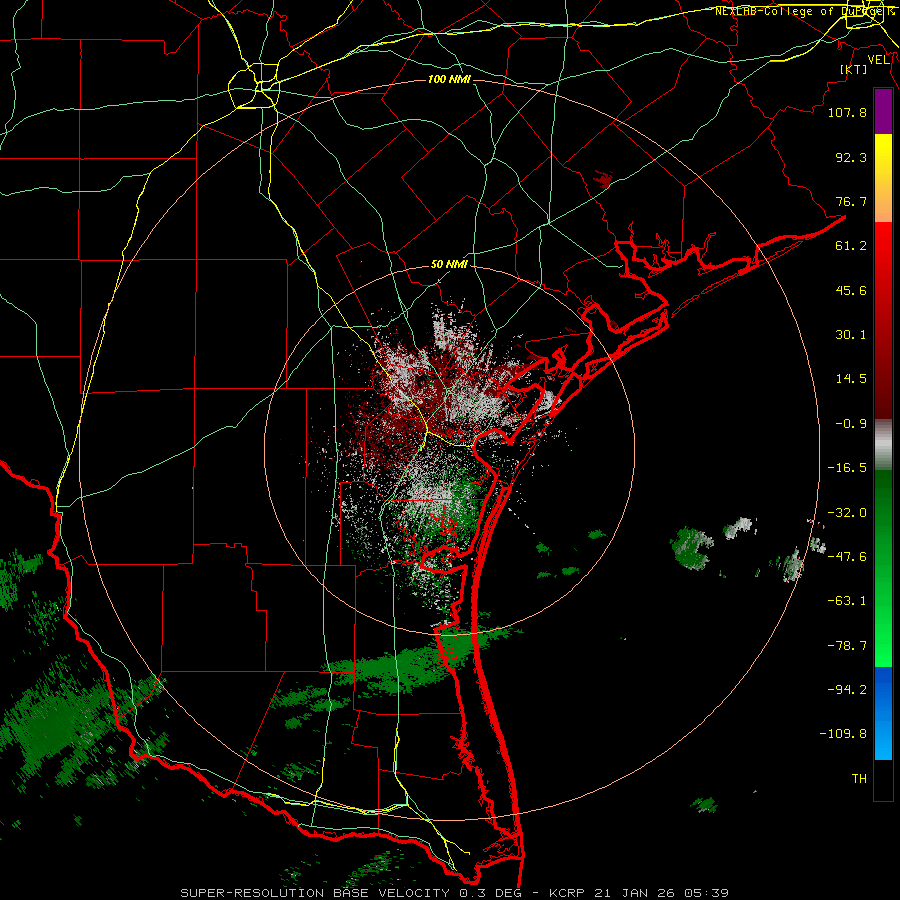This screenshot has width=900, height=900.
Task: Click the -32.0 velocity scale value
Action: tap(847, 513)
